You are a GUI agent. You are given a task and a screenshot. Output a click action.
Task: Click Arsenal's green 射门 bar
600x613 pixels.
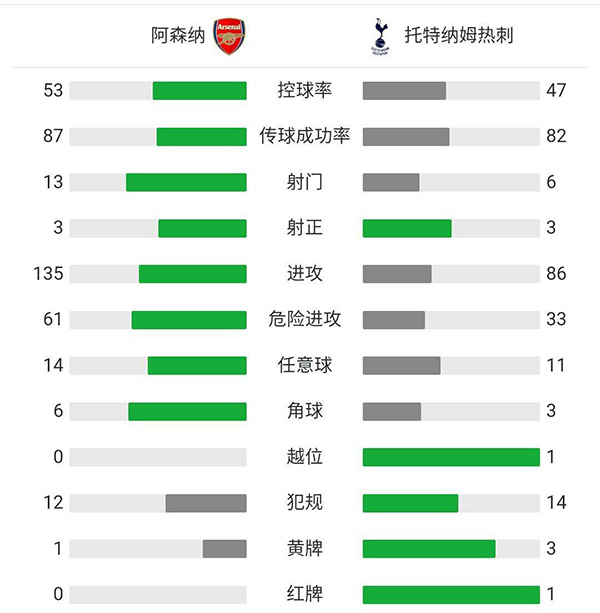point(186,182)
